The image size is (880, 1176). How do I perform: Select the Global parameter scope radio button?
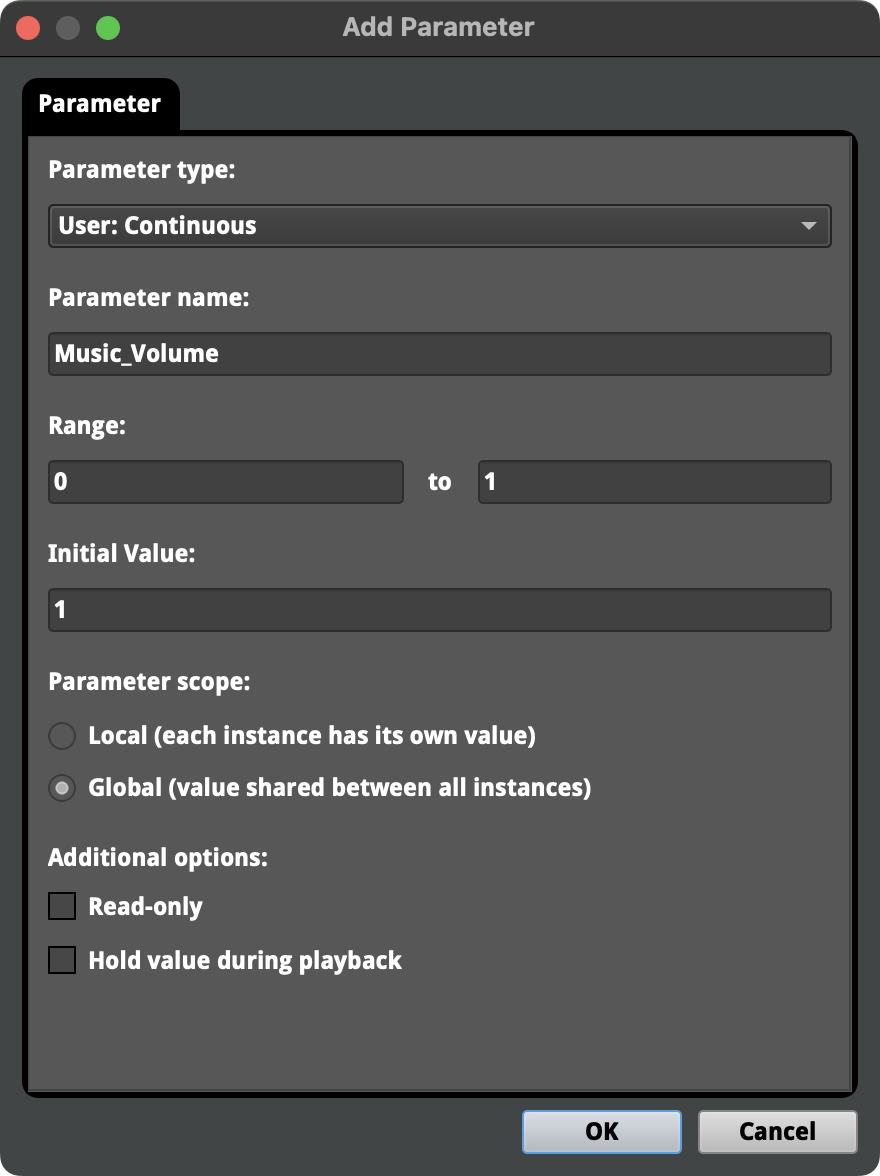tap(62, 789)
